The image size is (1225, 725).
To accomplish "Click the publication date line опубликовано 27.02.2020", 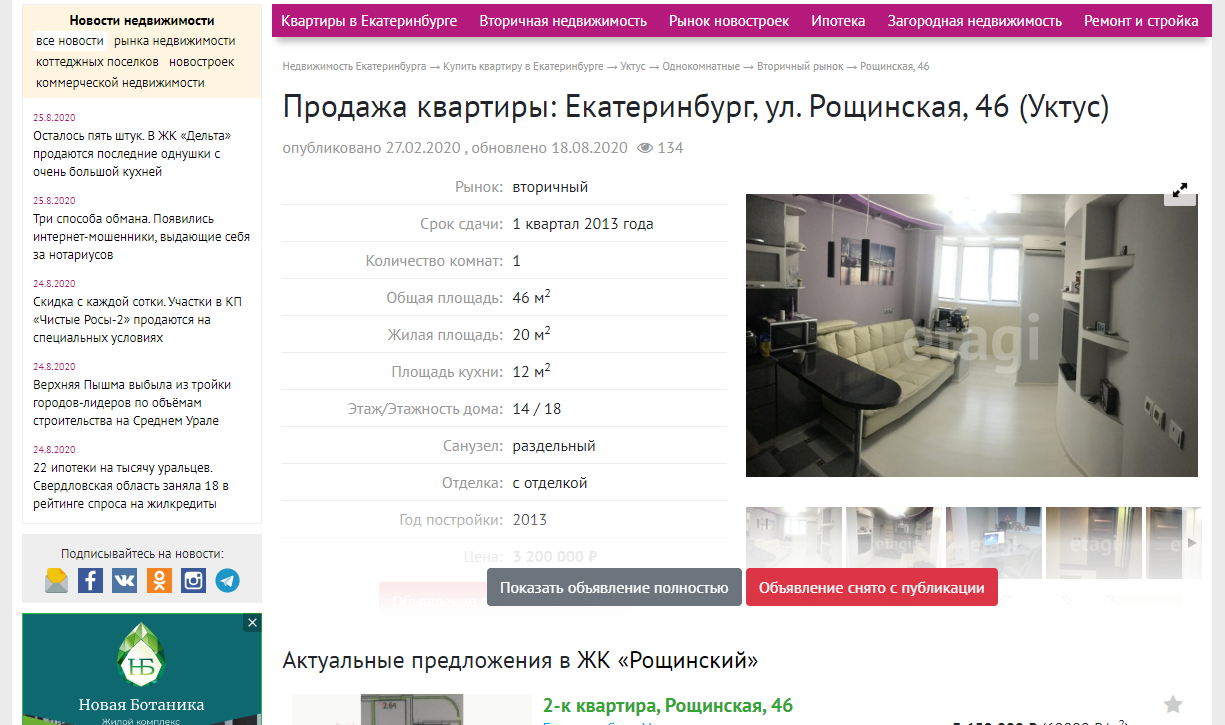I will [372, 148].
